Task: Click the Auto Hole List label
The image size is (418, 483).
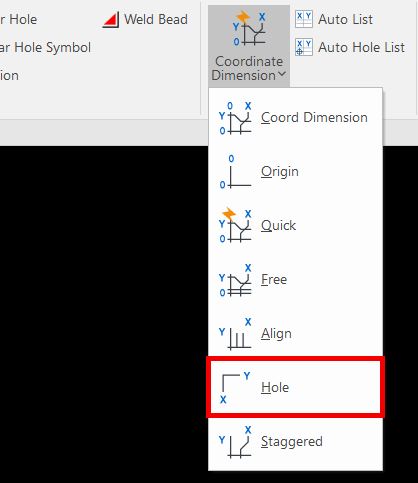Action: (361, 47)
